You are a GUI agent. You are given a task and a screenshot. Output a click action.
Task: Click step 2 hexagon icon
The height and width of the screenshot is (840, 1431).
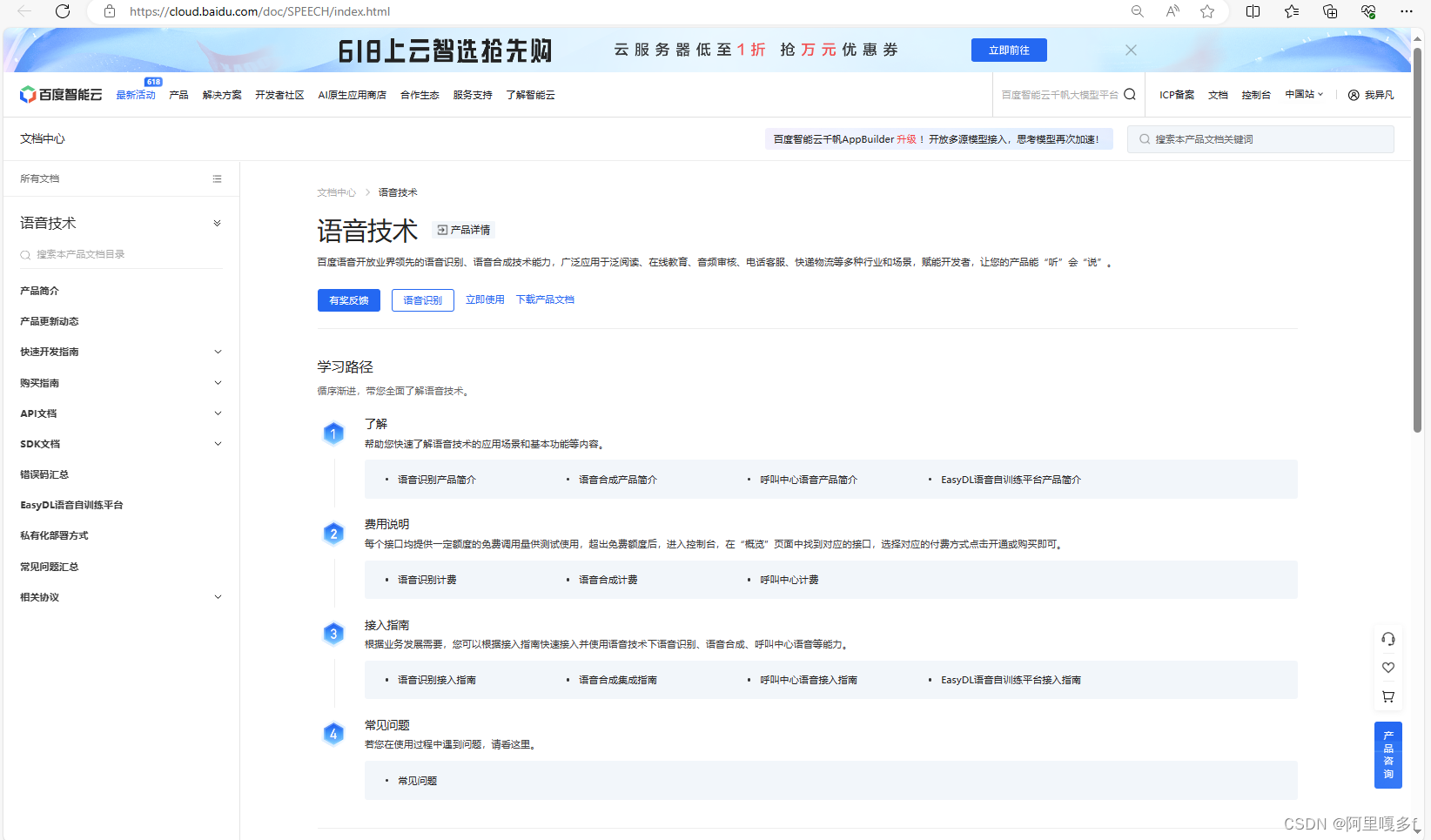[x=333, y=534]
